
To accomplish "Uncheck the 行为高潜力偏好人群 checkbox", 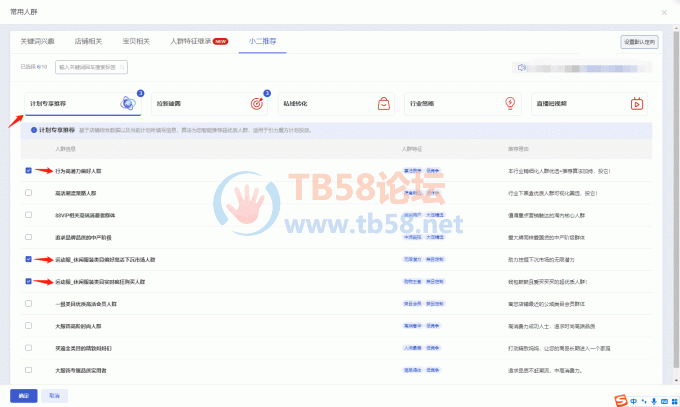I will 29,171.
